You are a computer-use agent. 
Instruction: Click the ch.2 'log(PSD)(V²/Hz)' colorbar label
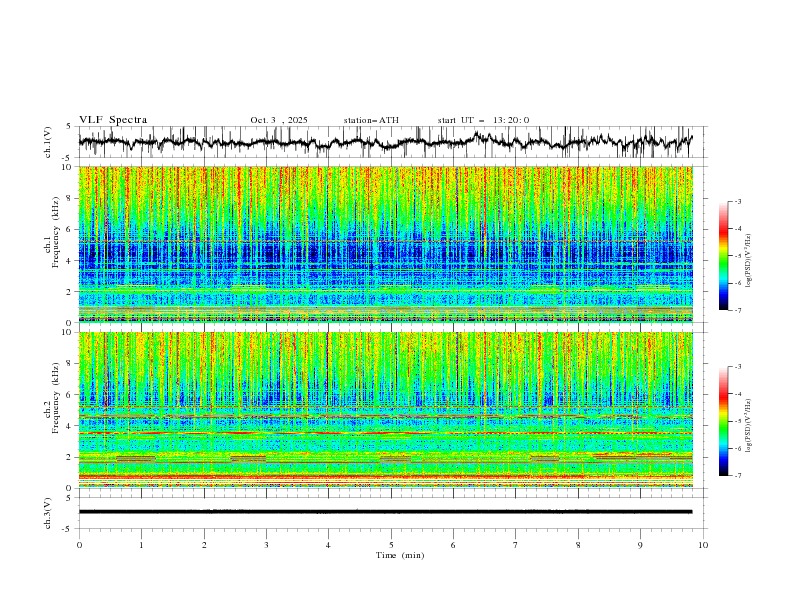coord(749,426)
